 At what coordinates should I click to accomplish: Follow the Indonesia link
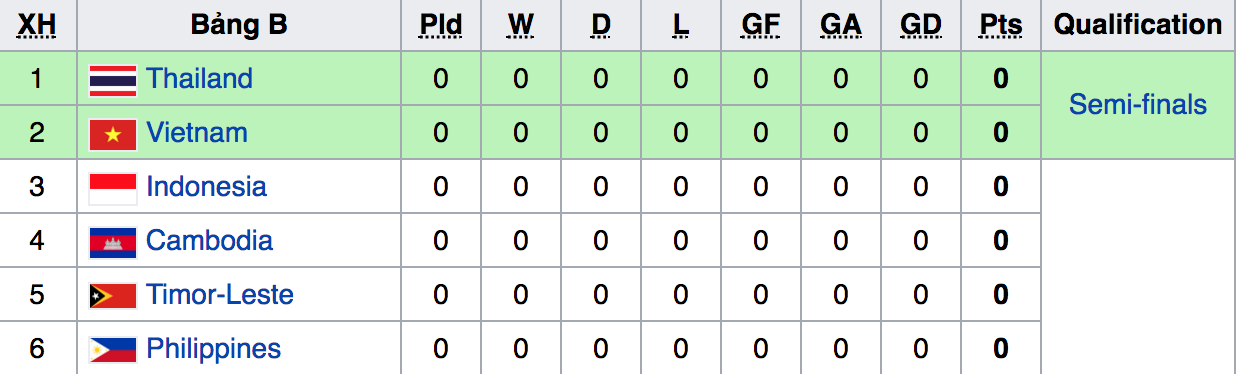tap(206, 186)
